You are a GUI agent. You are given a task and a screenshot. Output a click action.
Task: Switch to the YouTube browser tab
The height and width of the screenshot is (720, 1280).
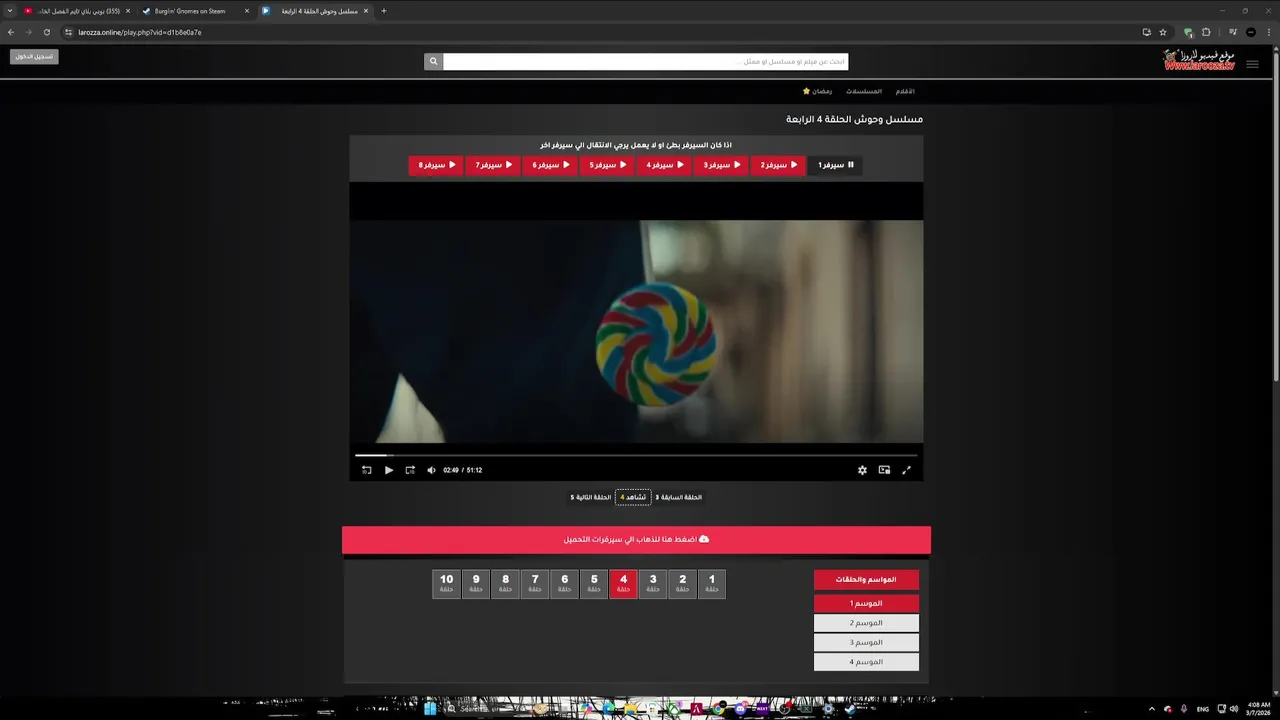click(x=77, y=11)
